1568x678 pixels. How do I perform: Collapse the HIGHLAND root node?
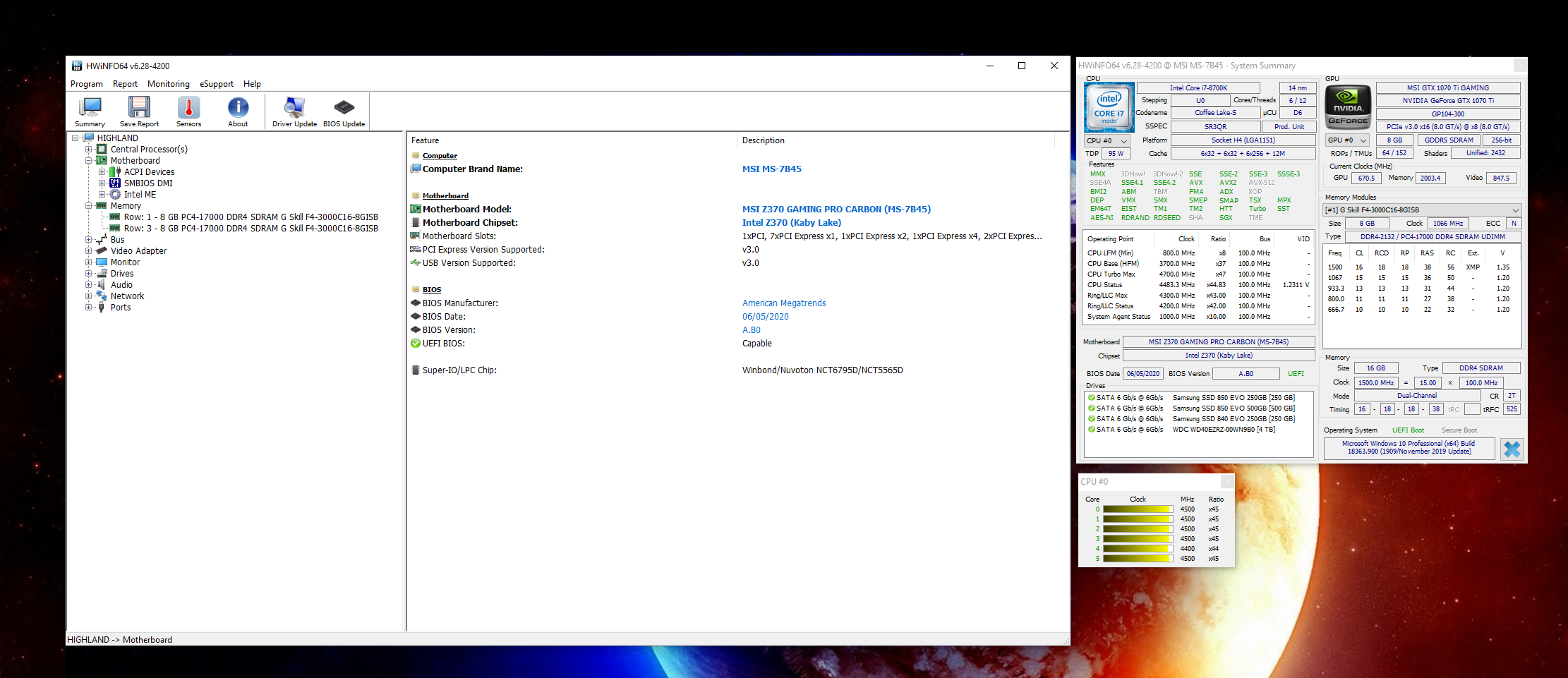coord(75,138)
